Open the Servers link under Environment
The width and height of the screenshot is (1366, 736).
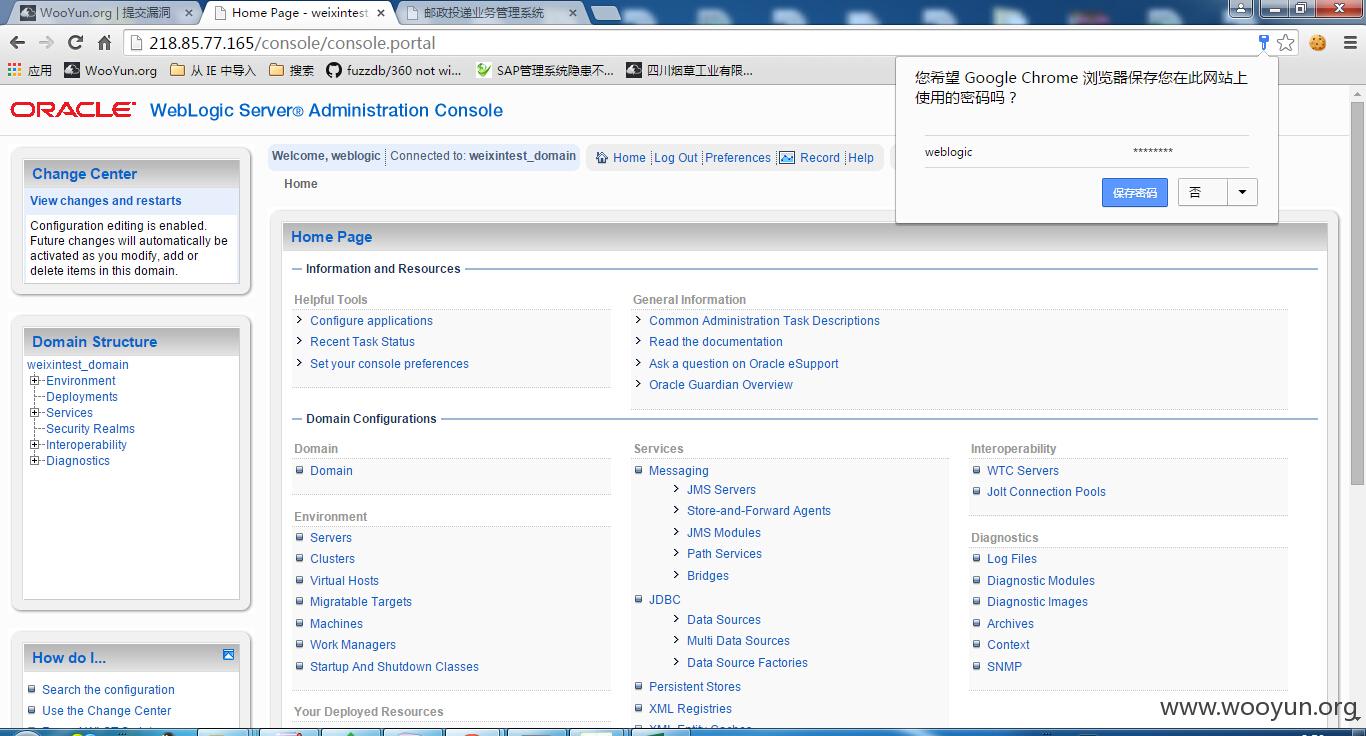(331, 538)
